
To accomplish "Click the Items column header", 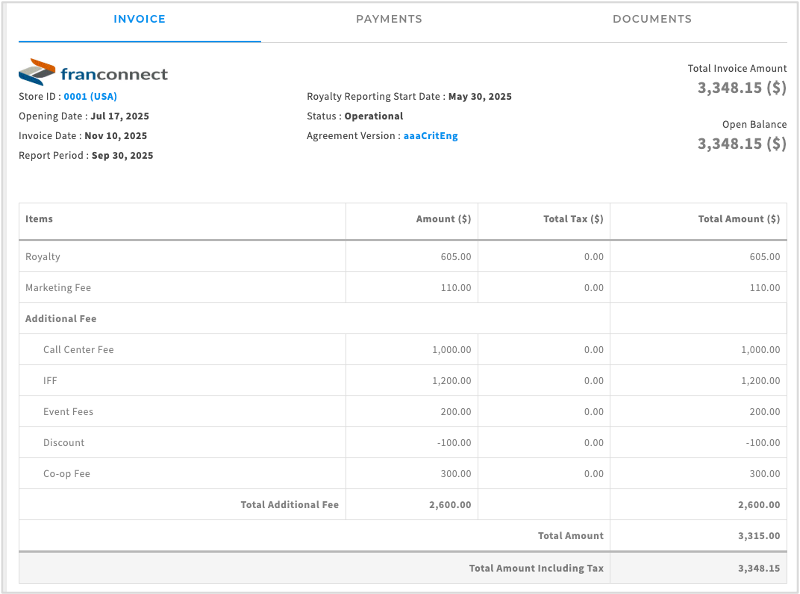I will click(39, 219).
